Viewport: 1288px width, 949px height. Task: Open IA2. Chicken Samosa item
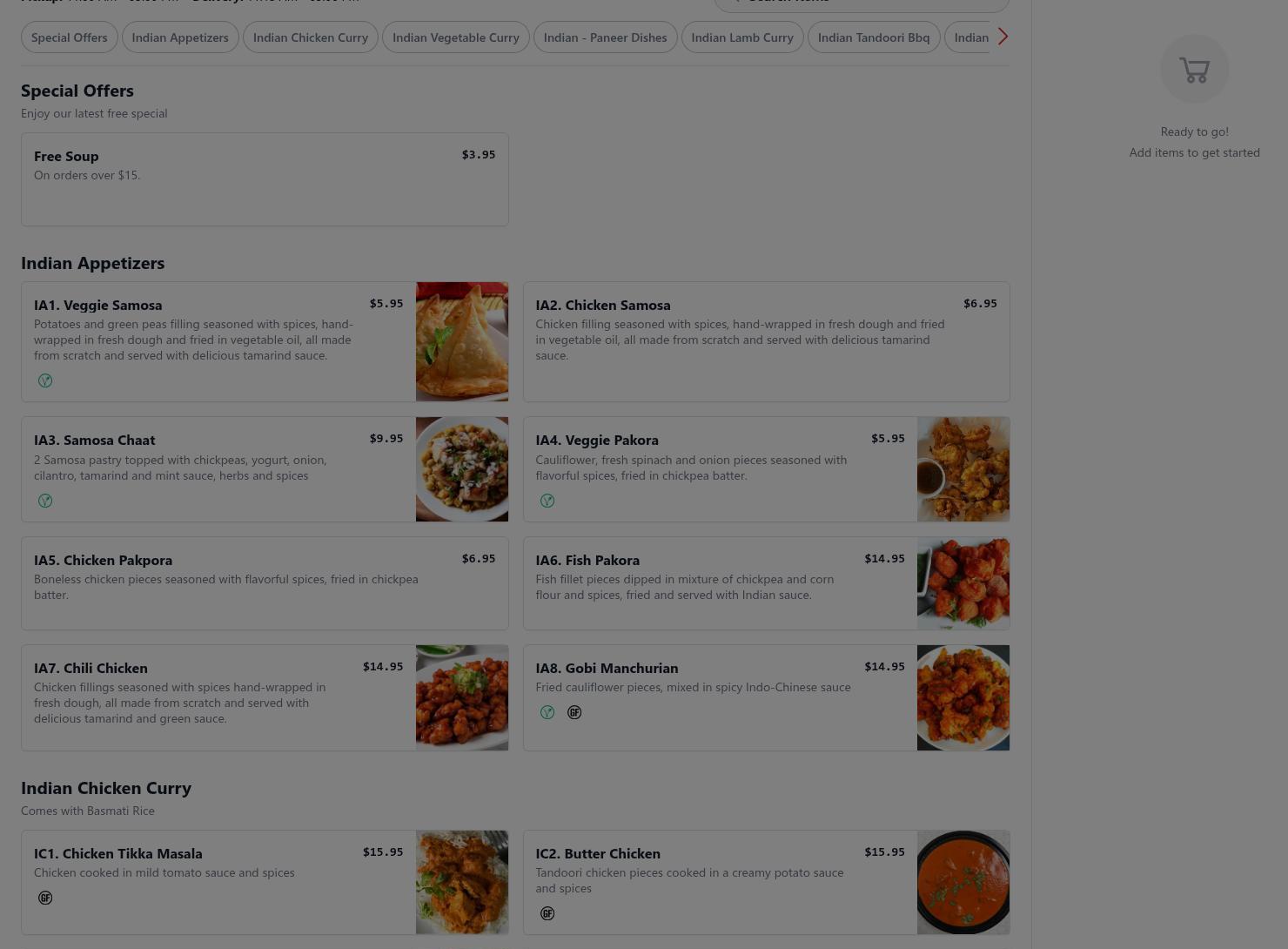(767, 341)
